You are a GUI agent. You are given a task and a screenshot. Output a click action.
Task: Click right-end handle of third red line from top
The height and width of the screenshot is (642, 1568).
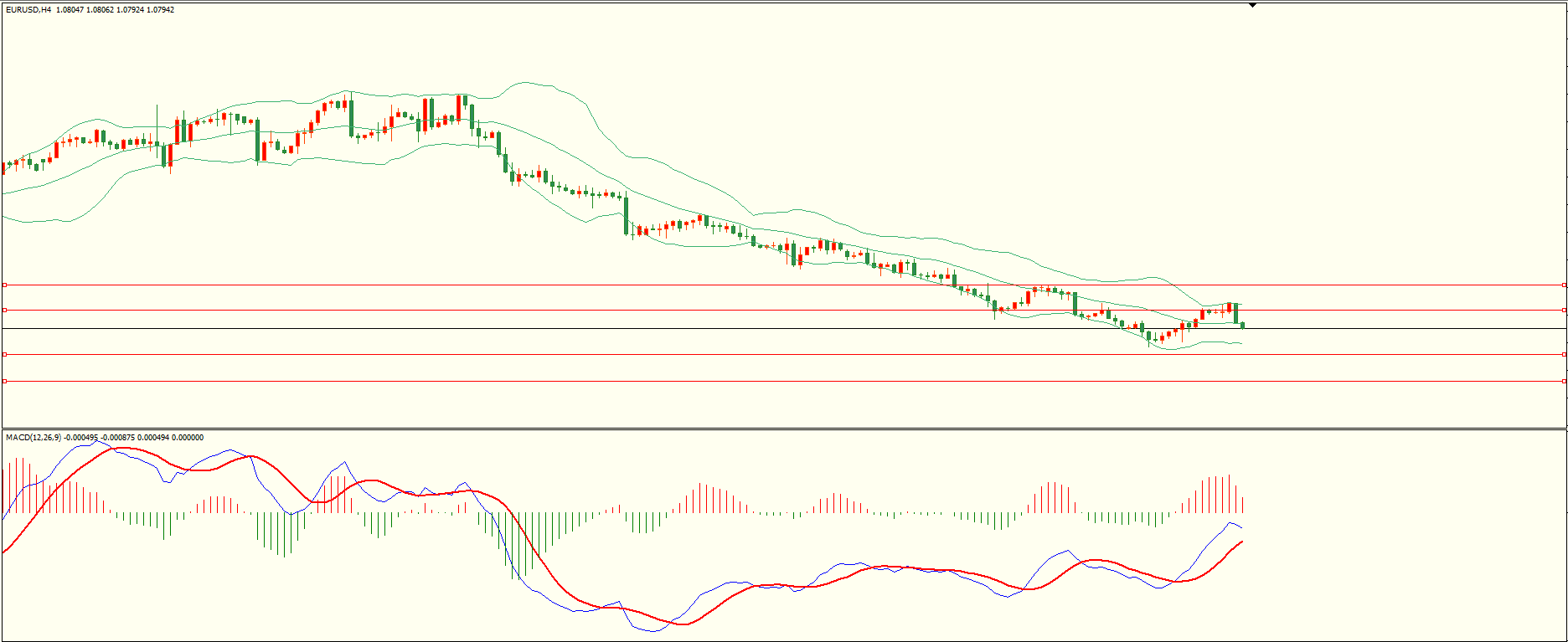[x=1565, y=355]
